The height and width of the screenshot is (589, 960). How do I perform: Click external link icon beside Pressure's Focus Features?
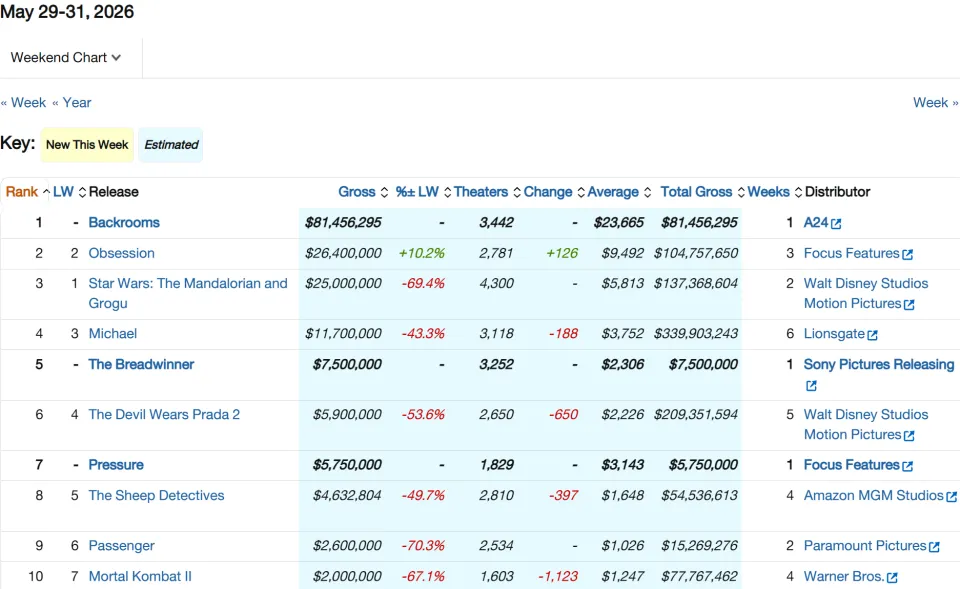click(x=908, y=466)
